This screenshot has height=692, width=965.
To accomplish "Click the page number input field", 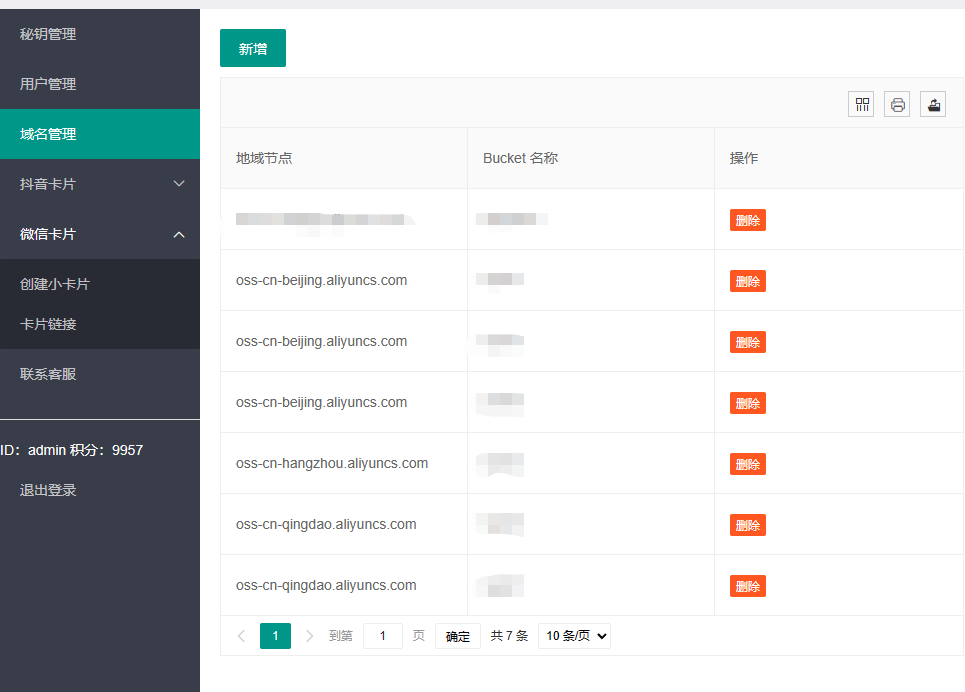I will tap(383, 636).
